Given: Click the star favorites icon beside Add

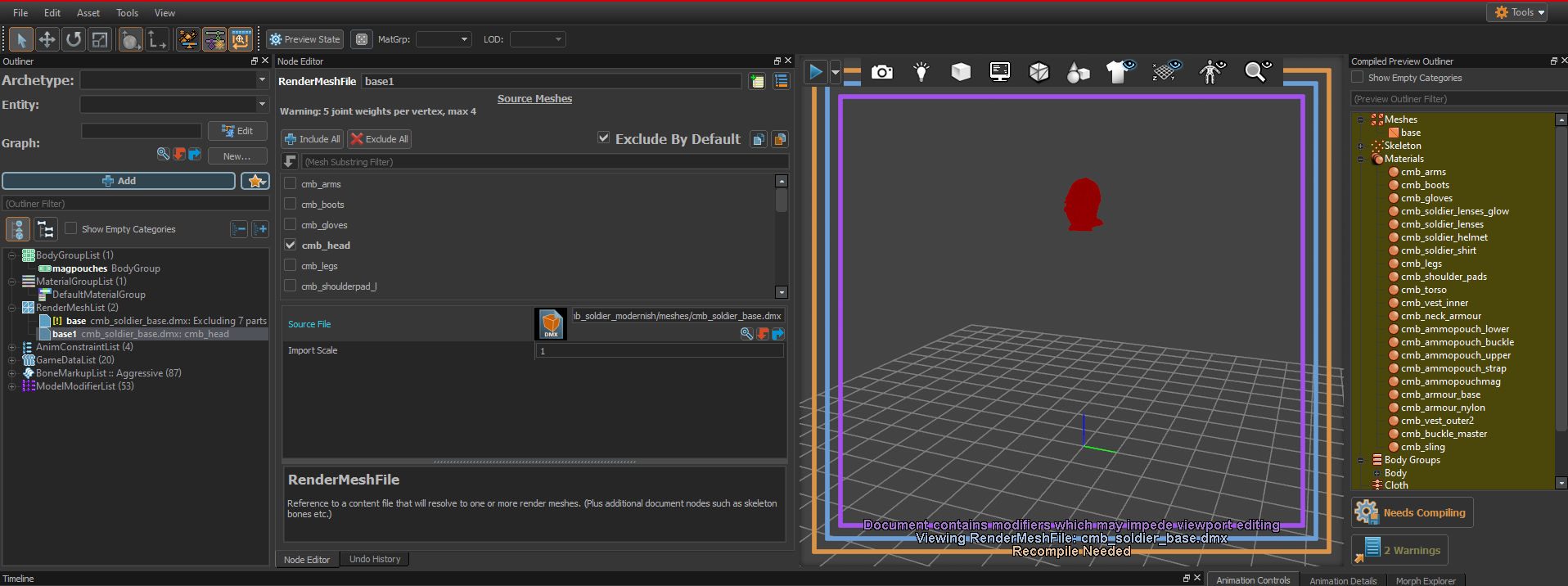Looking at the screenshot, I should (255, 181).
